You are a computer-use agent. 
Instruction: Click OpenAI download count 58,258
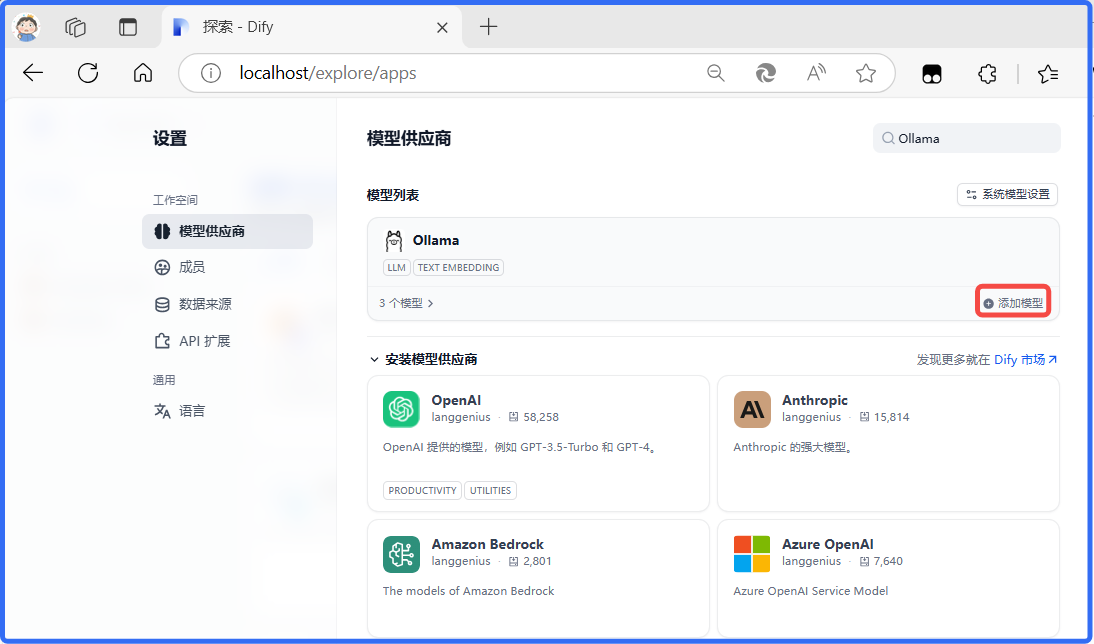tap(534, 417)
